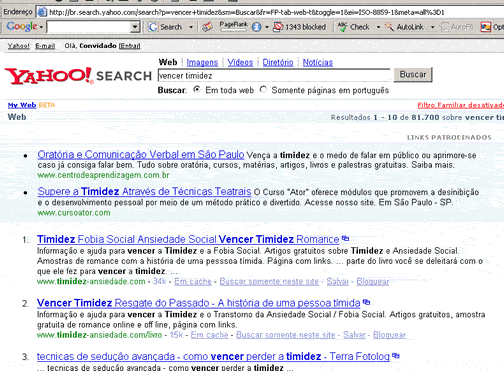Click the PageRank indicator
The image size is (504, 371).
[233, 26]
